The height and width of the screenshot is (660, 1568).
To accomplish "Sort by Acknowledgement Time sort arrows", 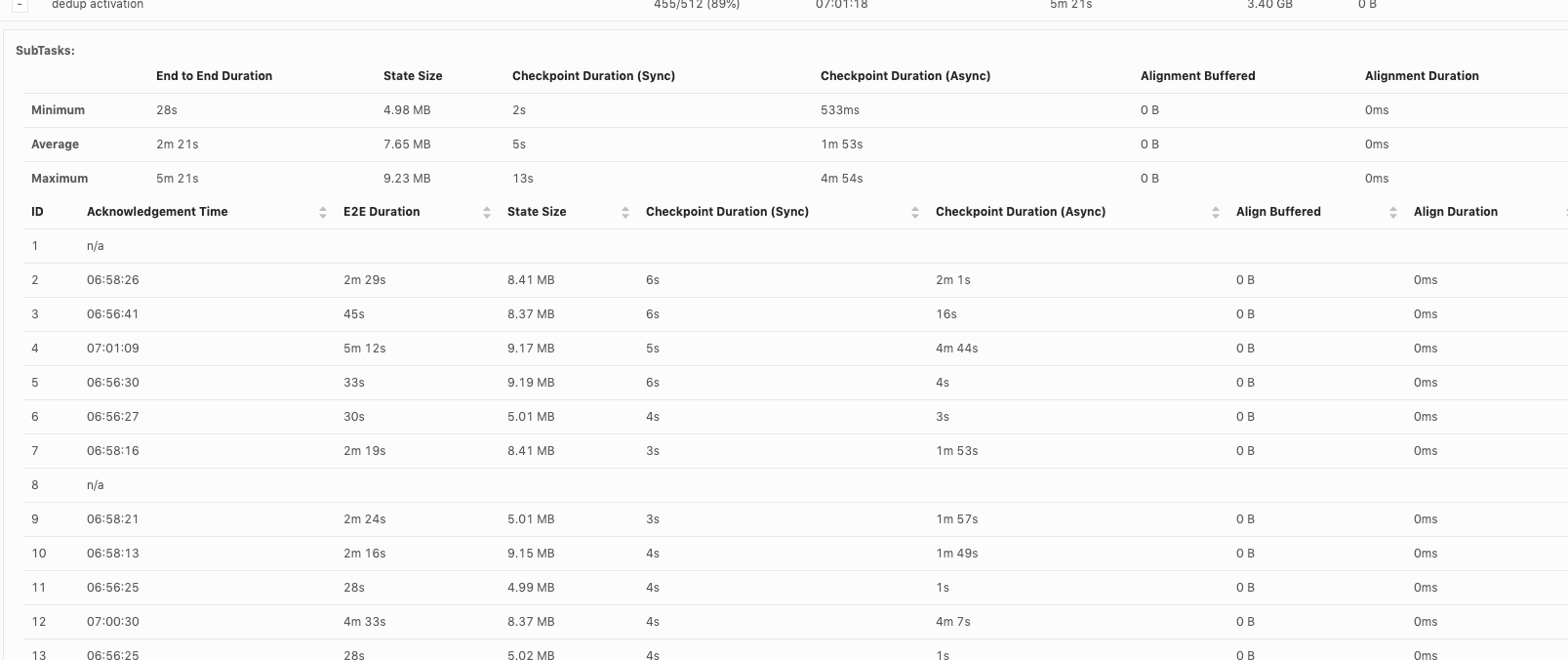I will tap(323, 212).
